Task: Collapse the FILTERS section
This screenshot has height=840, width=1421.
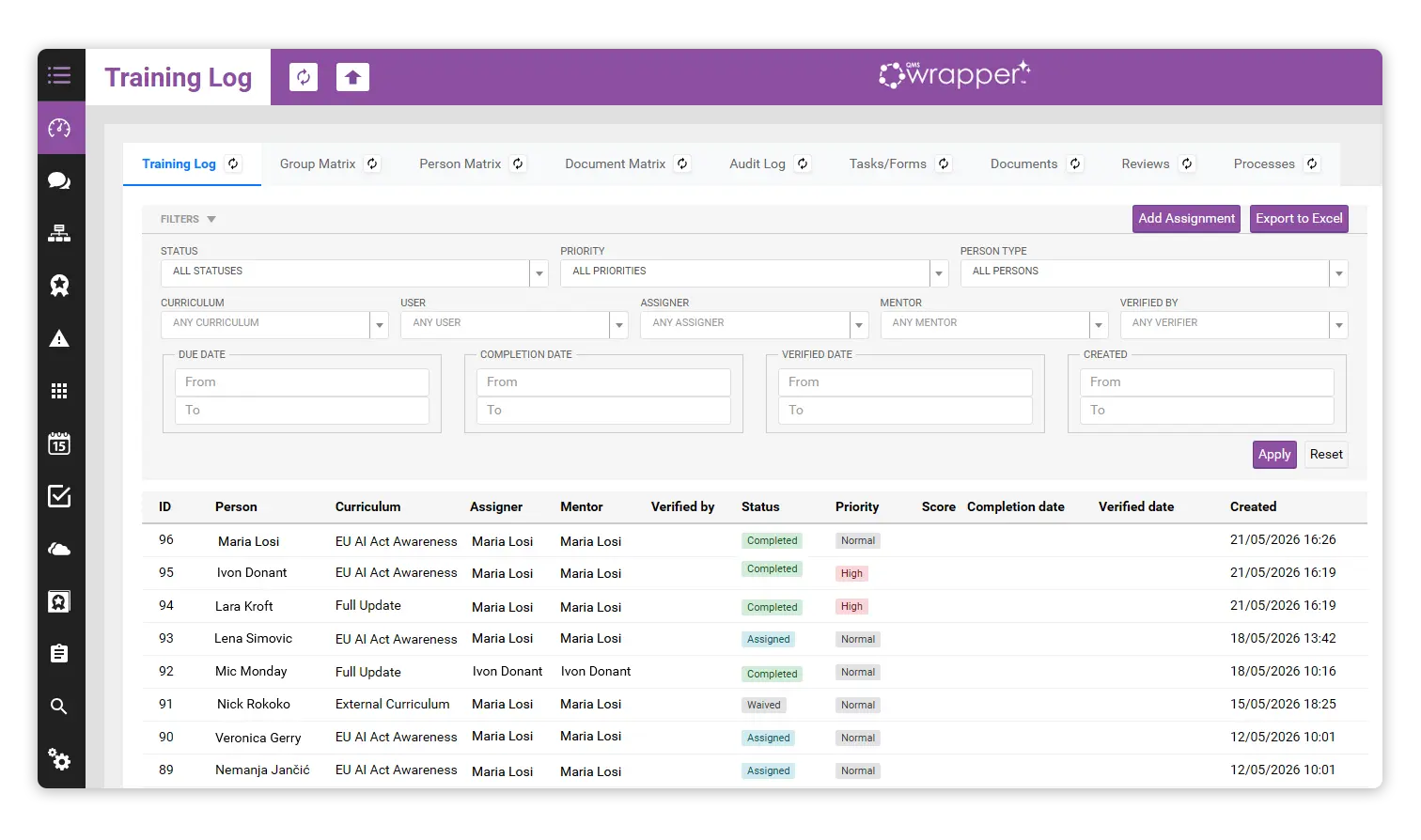Action: coord(188,219)
